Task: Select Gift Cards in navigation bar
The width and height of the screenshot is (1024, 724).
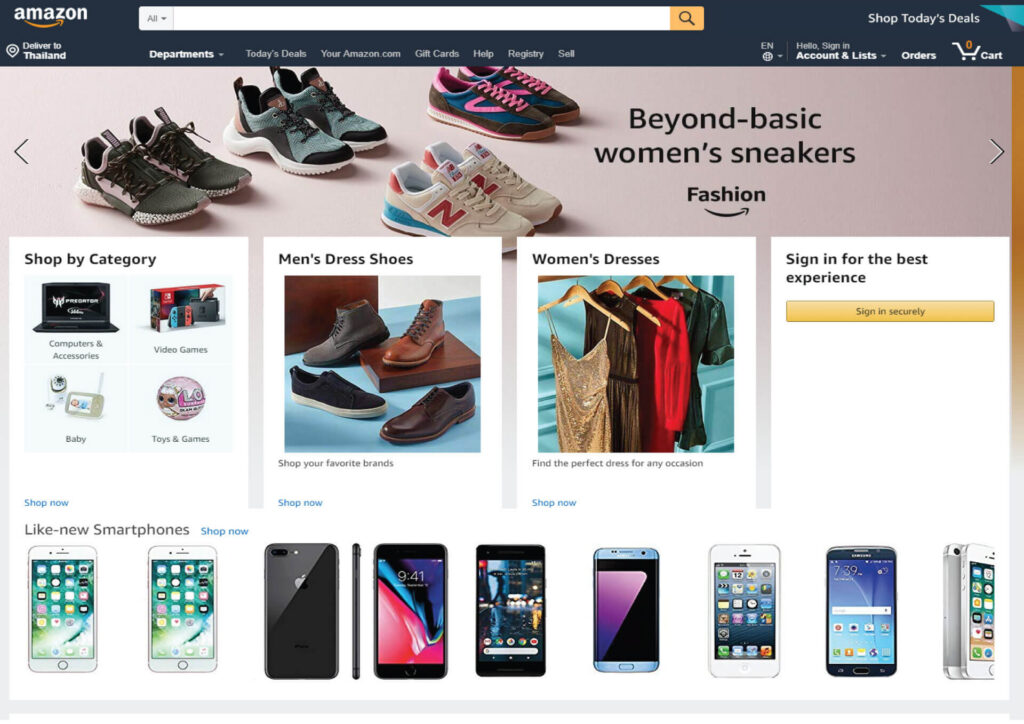Action: (437, 54)
